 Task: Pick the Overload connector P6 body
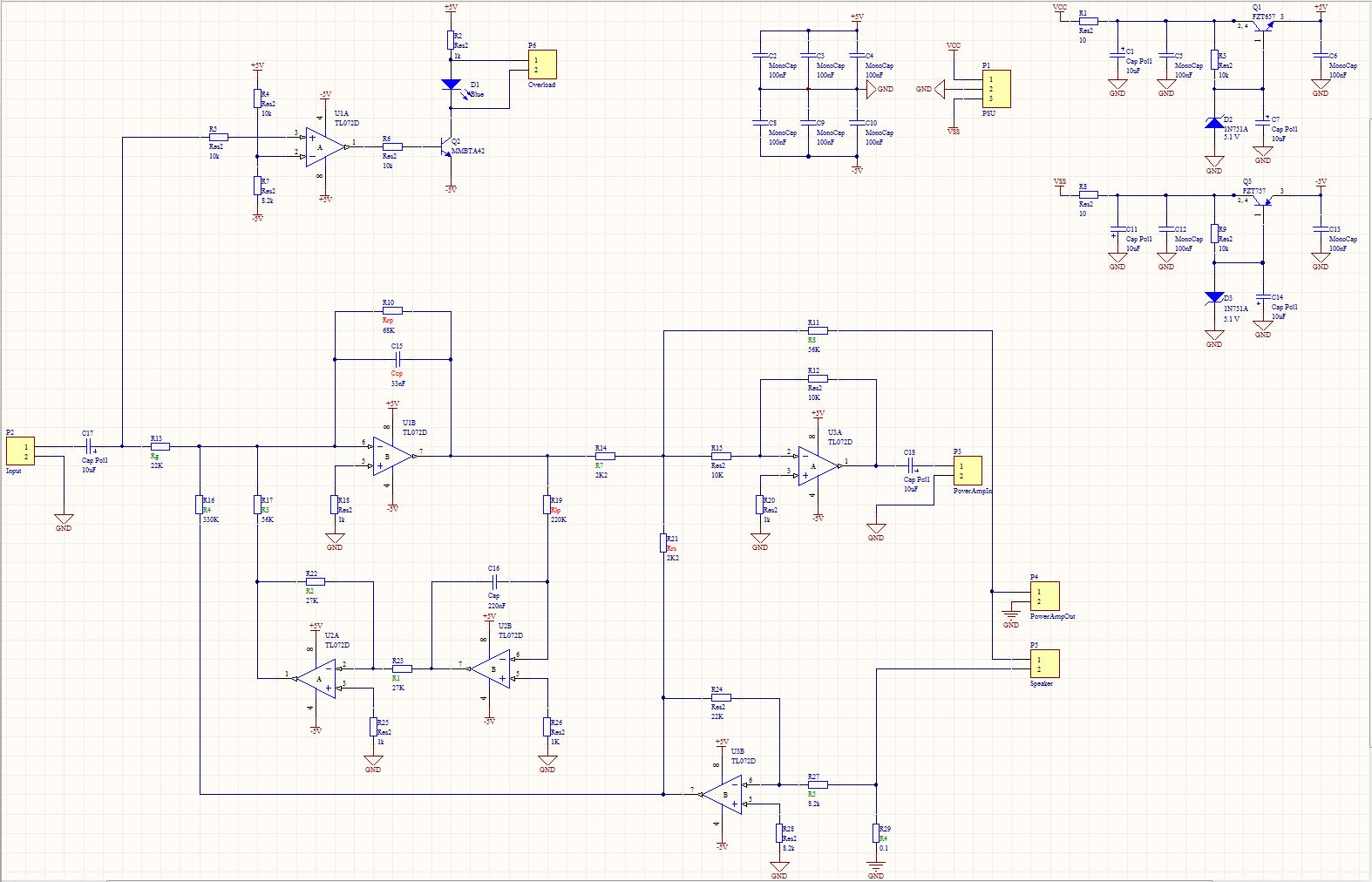(542, 65)
